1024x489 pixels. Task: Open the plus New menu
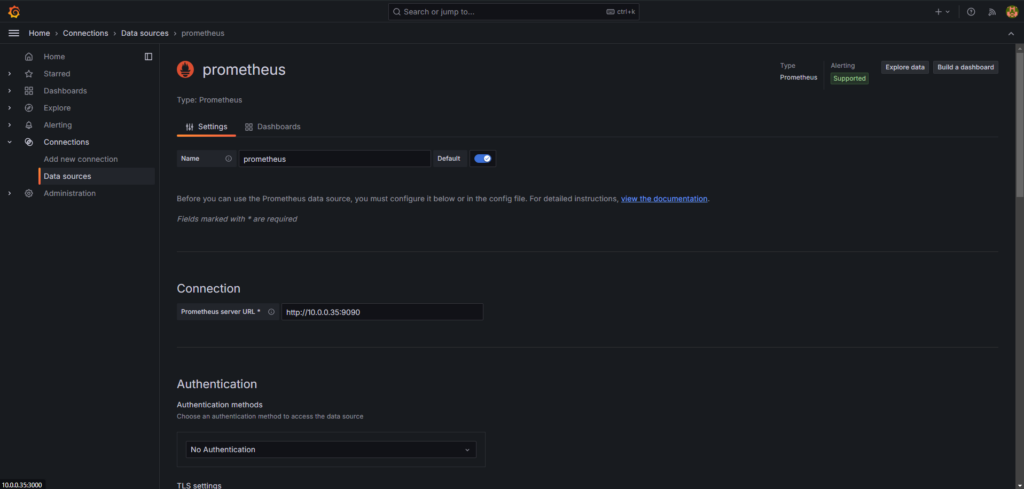[942, 12]
